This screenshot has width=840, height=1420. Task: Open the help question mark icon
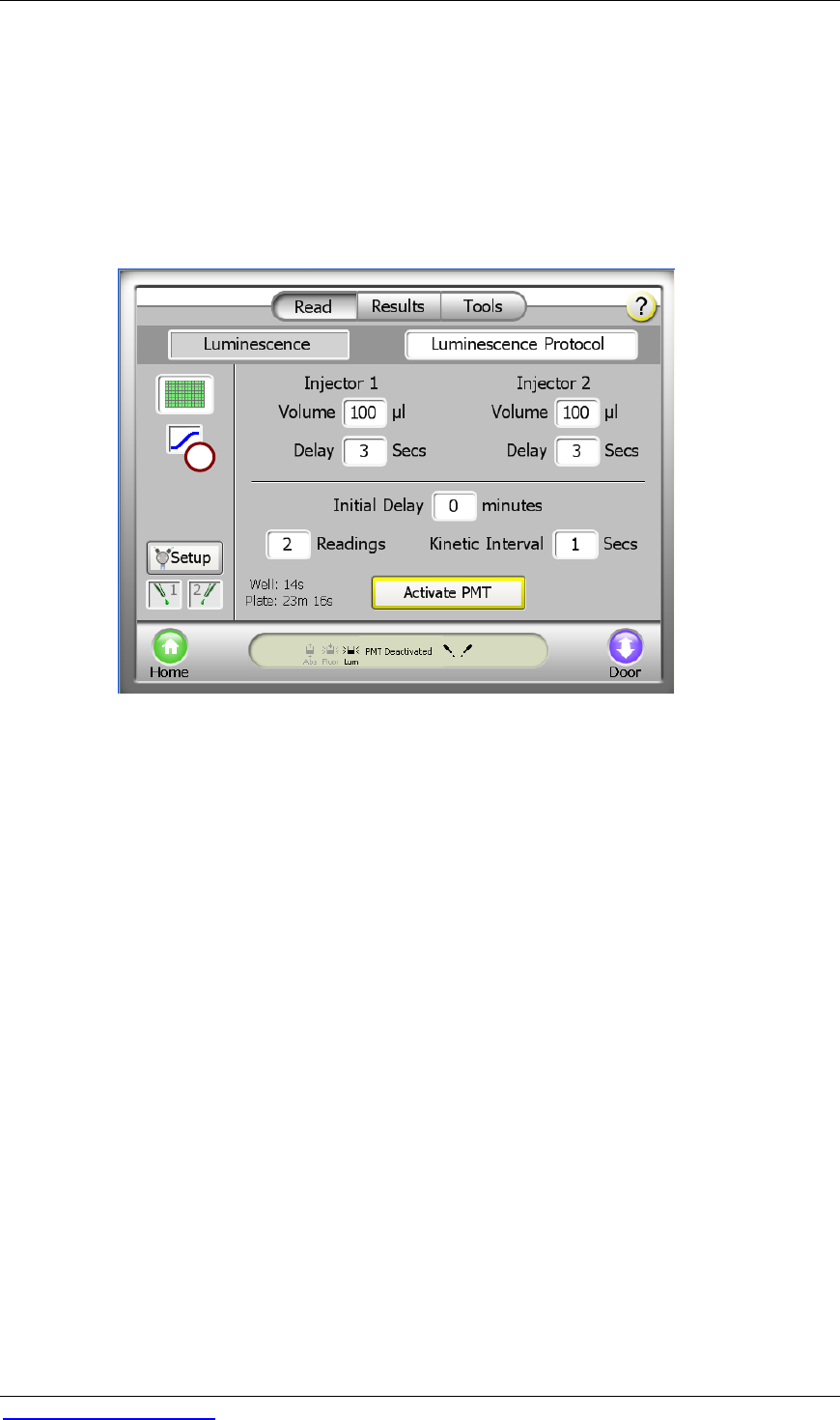[641, 307]
